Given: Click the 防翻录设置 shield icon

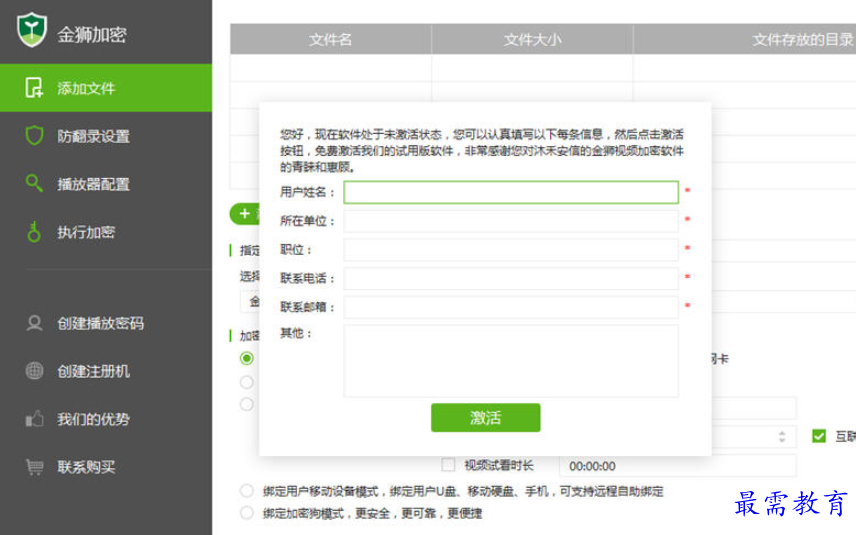Looking at the screenshot, I should (34, 135).
